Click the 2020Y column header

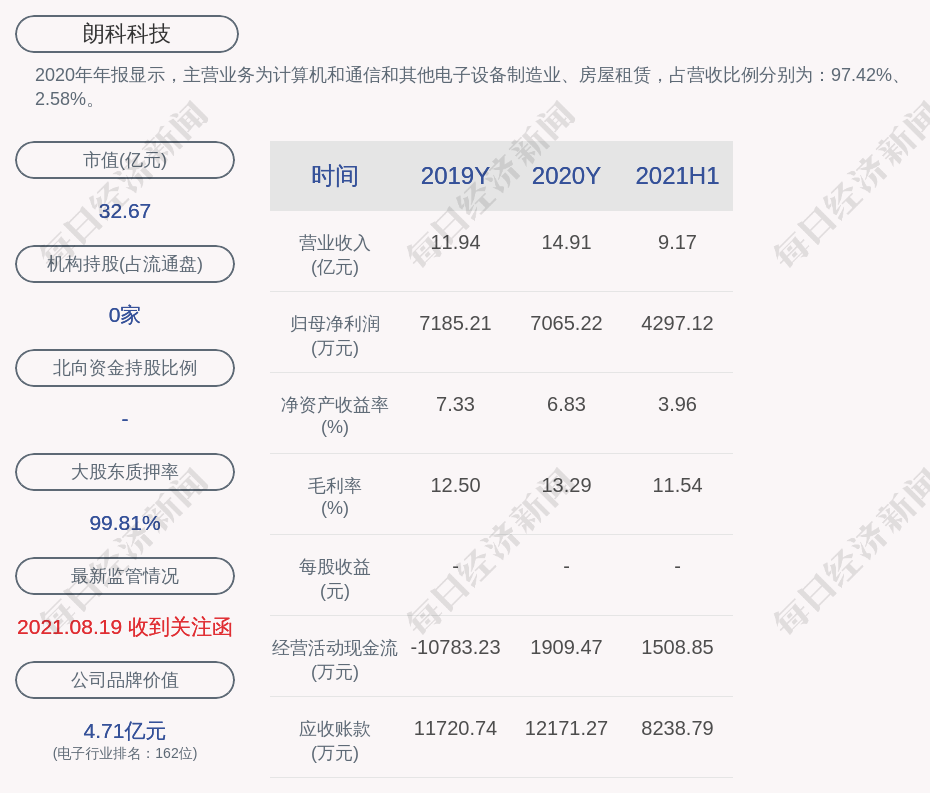566,176
